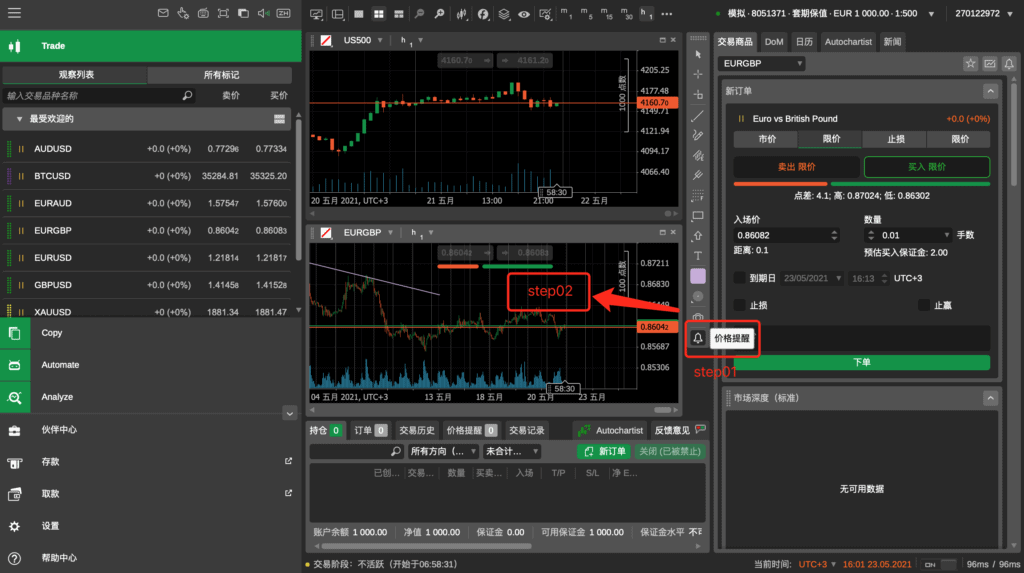Toggle the sound speaker icon
This screenshot has width=1024, height=573.
coord(263,13)
